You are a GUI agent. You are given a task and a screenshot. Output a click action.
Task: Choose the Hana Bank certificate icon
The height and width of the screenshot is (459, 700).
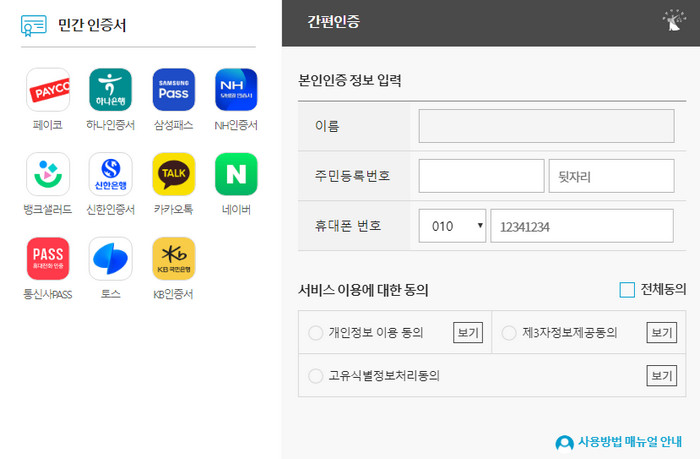click(110, 90)
